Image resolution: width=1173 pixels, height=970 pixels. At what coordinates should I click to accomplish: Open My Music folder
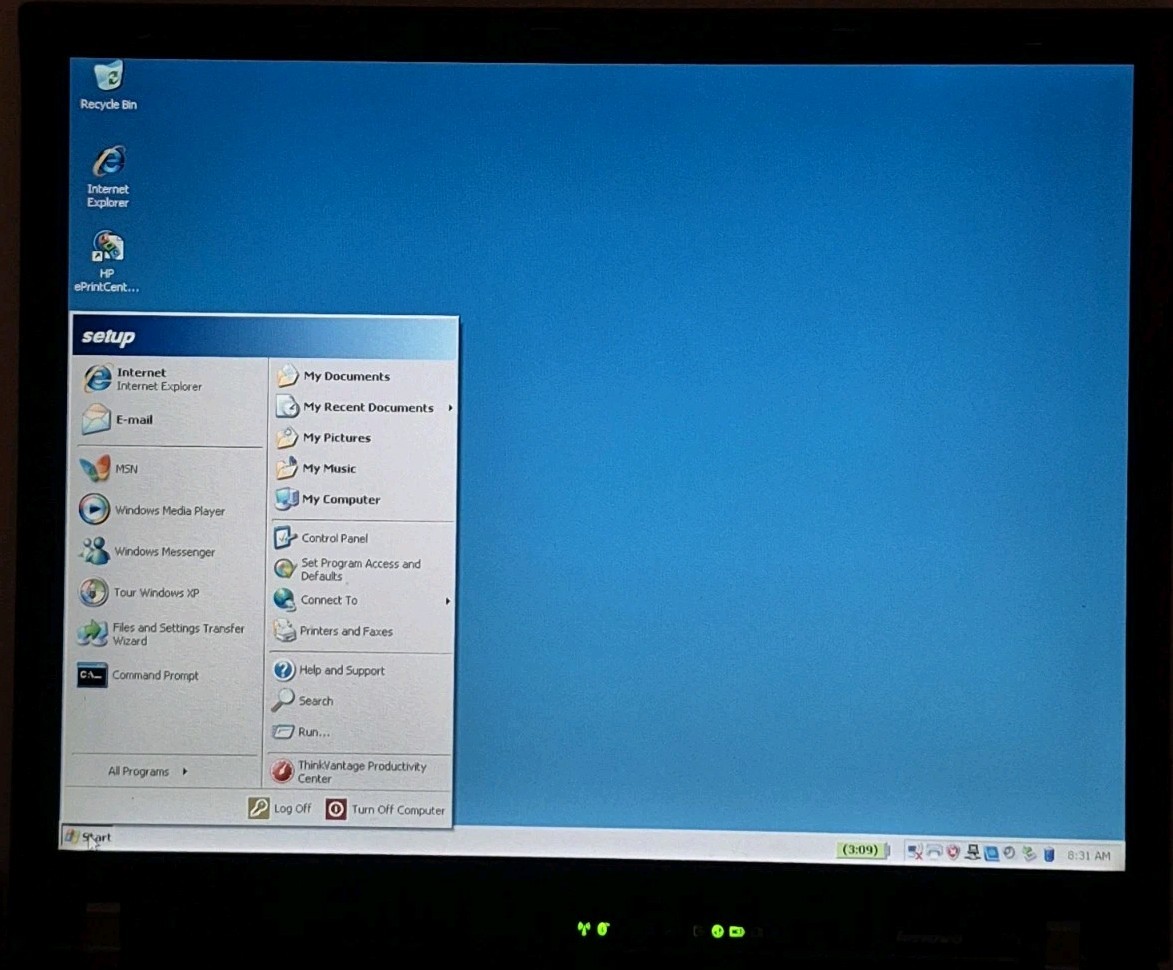[x=364, y=468]
